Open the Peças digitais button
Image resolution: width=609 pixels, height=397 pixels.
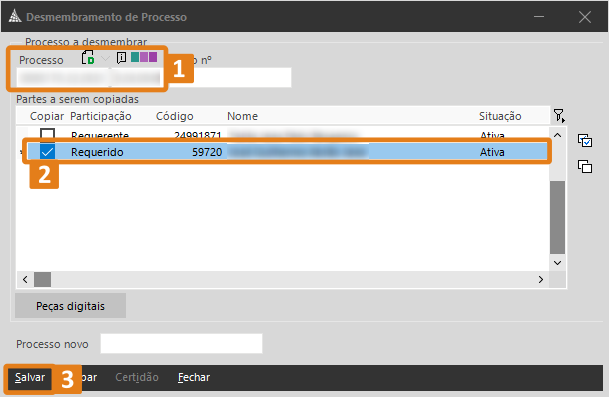pos(70,306)
